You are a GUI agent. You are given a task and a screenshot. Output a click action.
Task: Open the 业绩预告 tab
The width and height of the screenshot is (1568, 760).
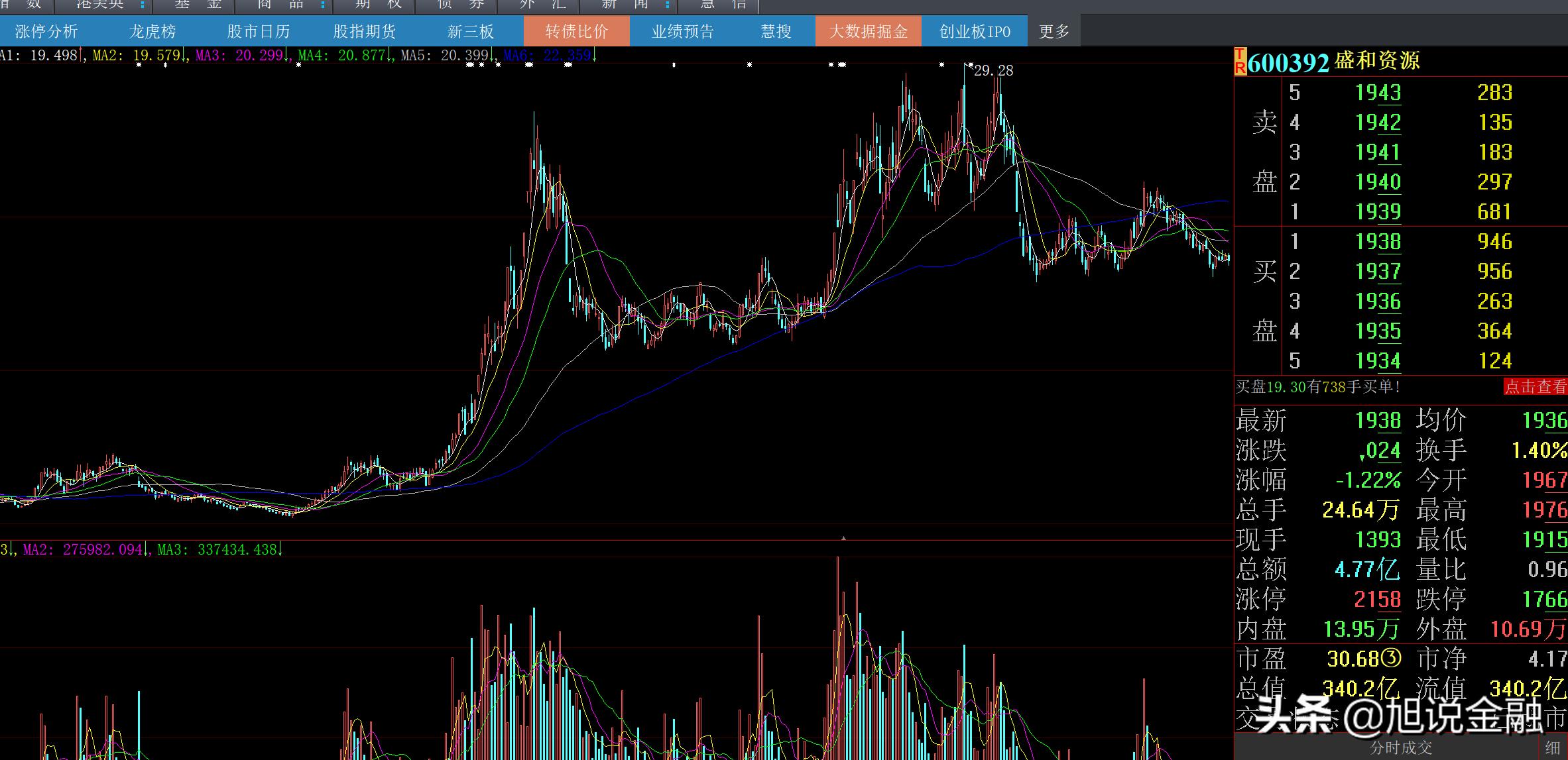click(682, 31)
